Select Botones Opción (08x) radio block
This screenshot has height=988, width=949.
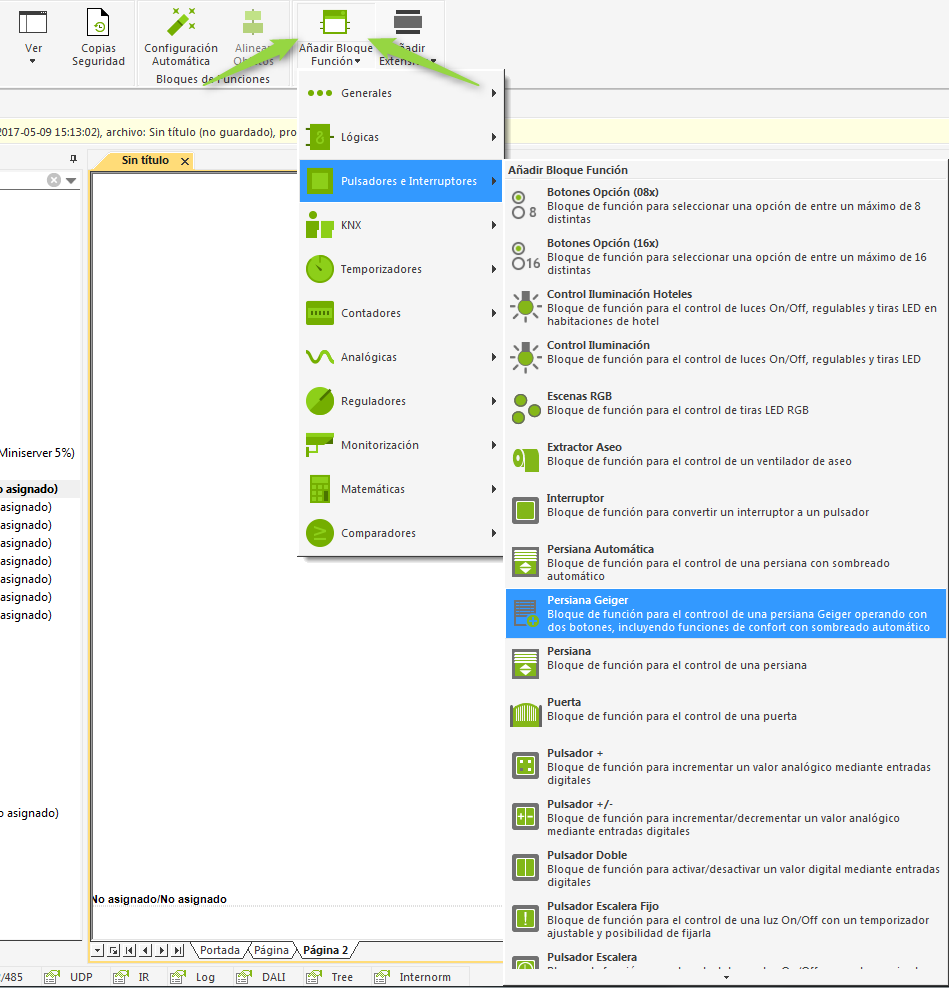[x=726, y=205]
